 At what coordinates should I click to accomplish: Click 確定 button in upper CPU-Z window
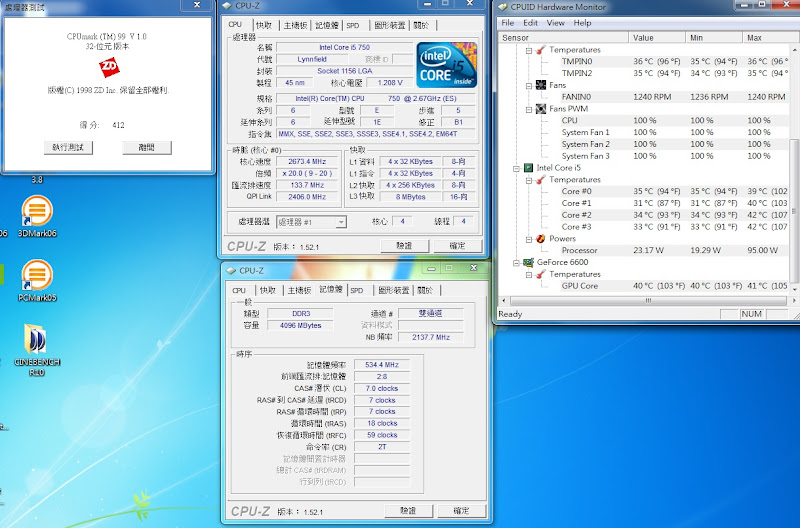pos(457,246)
